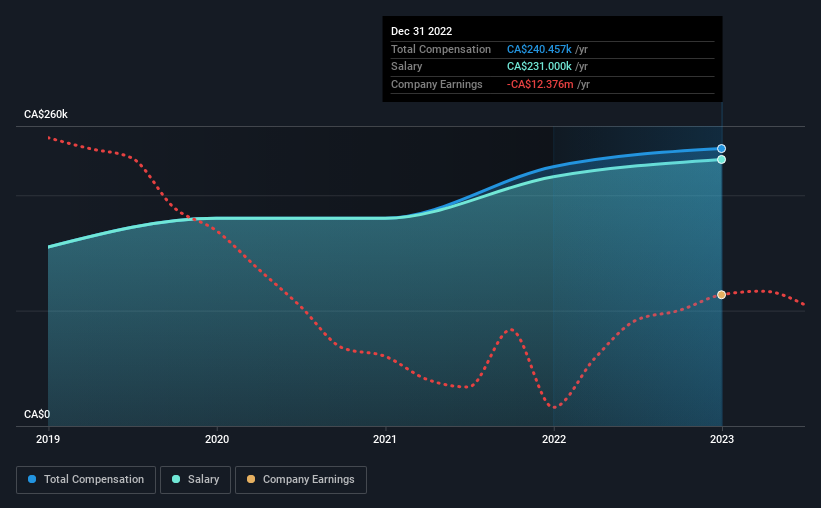The image size is (821, 508).
Task: Toggle the Salary legend button
Action: (195, 480)
